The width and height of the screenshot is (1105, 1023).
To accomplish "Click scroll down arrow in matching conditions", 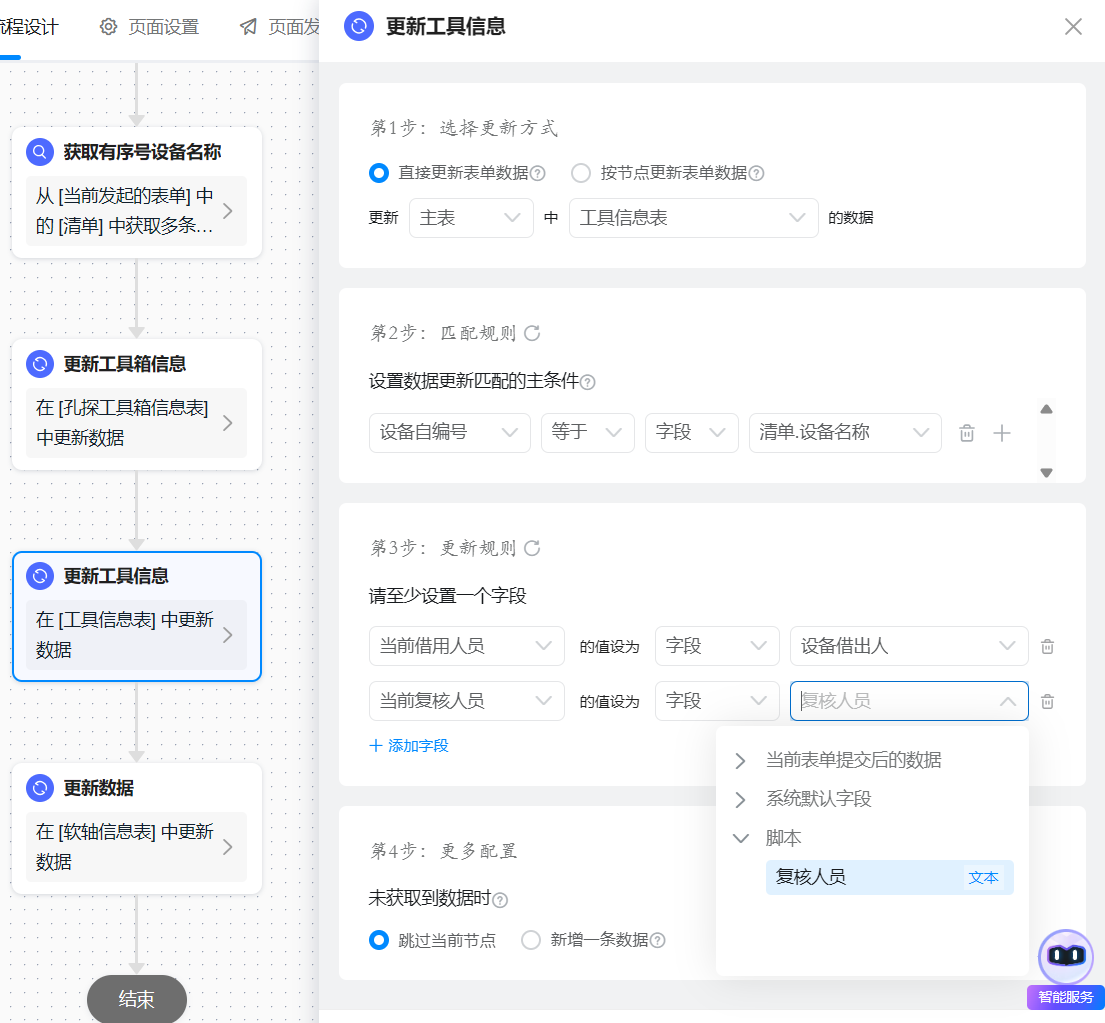I will pyautogui.click(x=1047, y=473).
